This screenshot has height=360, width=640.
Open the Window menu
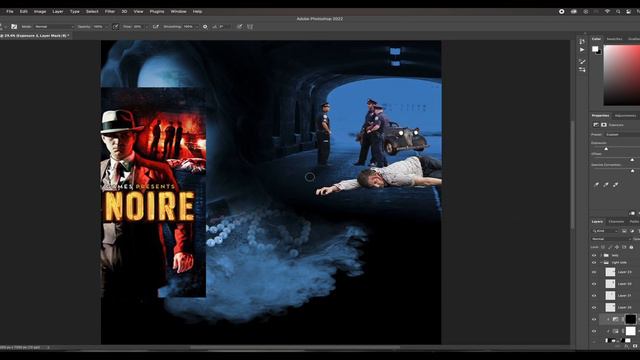click(178, 11)
